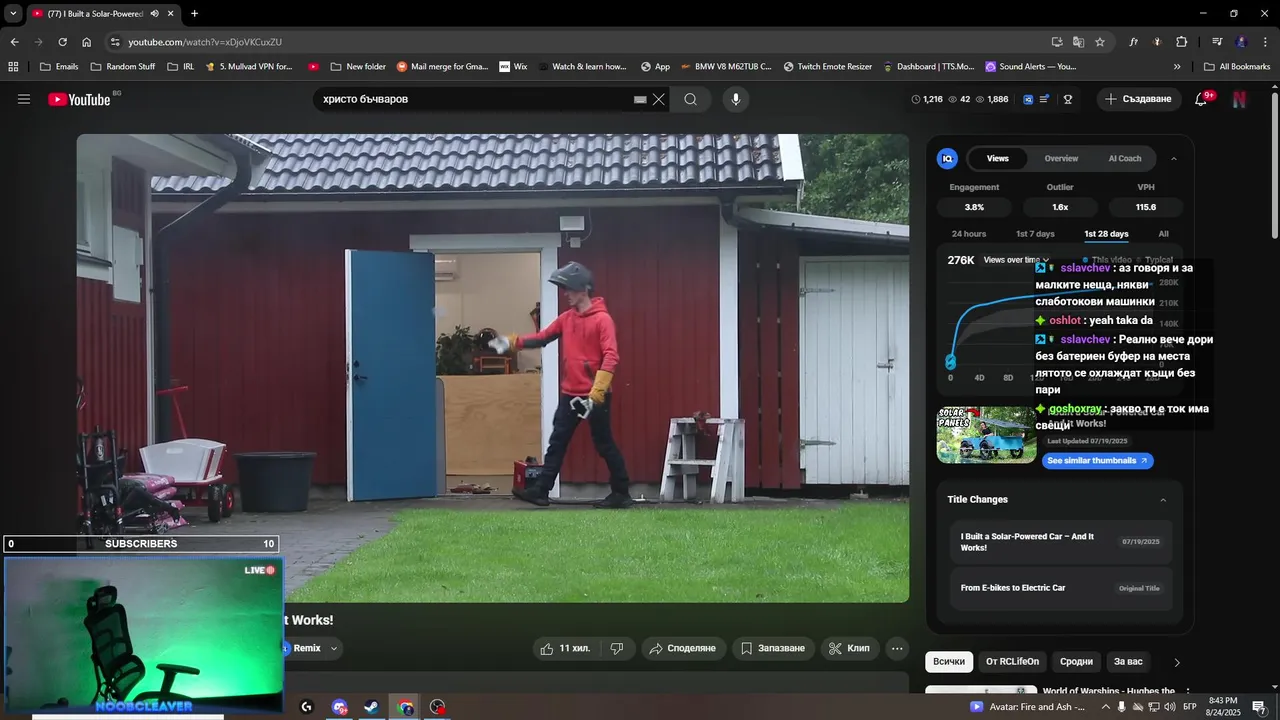Viewport: 1280px width, 720px height.
Task: Click the Създаване create button
Action: coord(1138,99)
